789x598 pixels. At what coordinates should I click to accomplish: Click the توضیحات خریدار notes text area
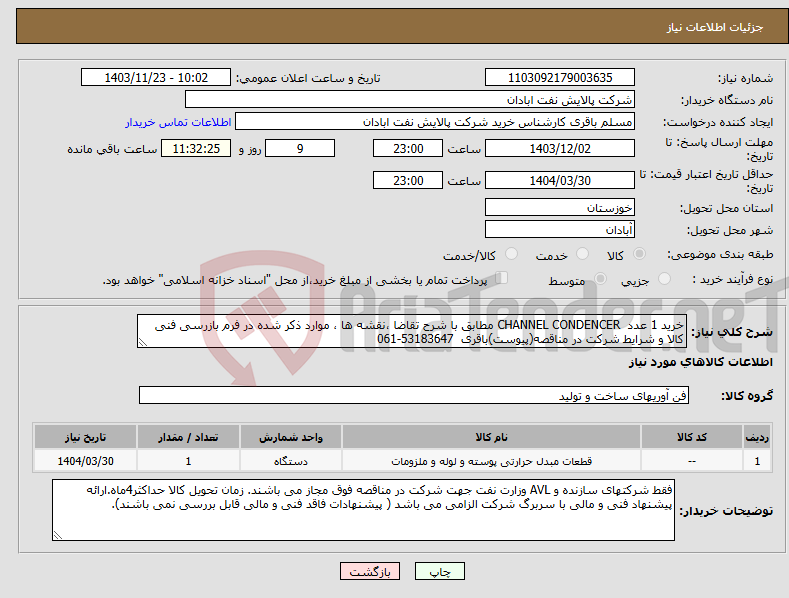point(363,510)
